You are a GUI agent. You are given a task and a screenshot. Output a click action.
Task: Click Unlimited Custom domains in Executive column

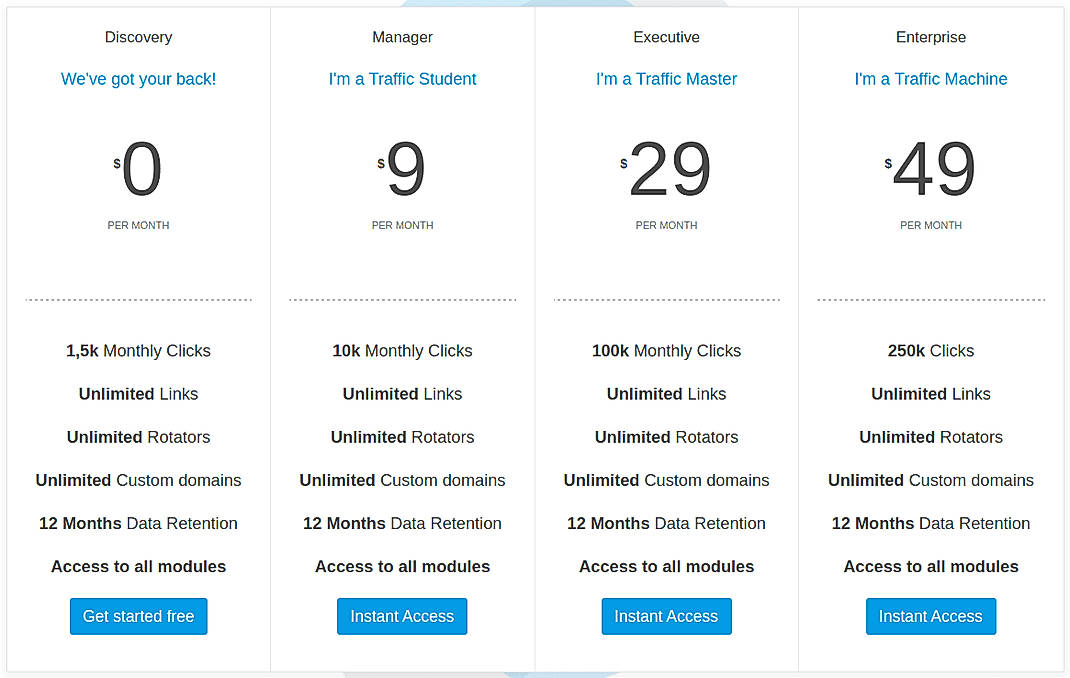pos(666,480)
